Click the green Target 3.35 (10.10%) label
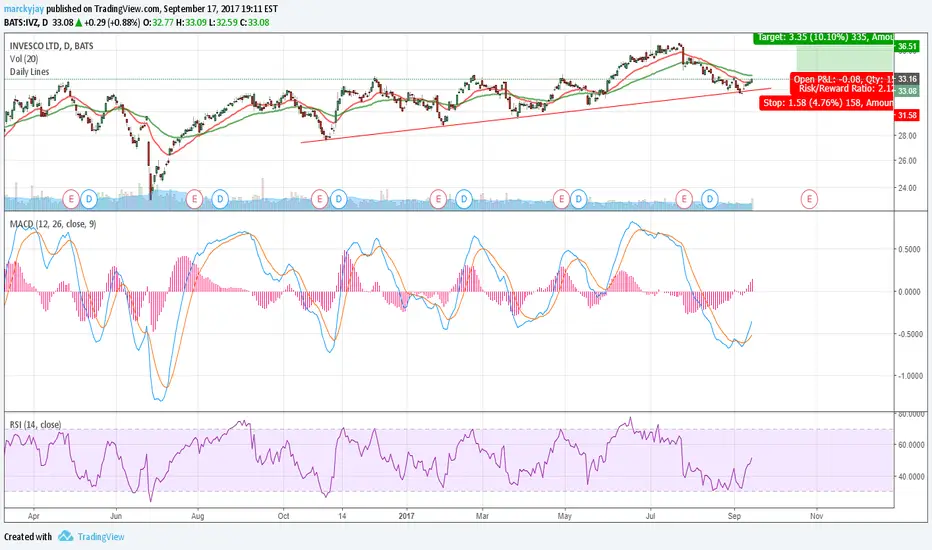Viewport: 932px width, 550px height. tap(823, 37)
